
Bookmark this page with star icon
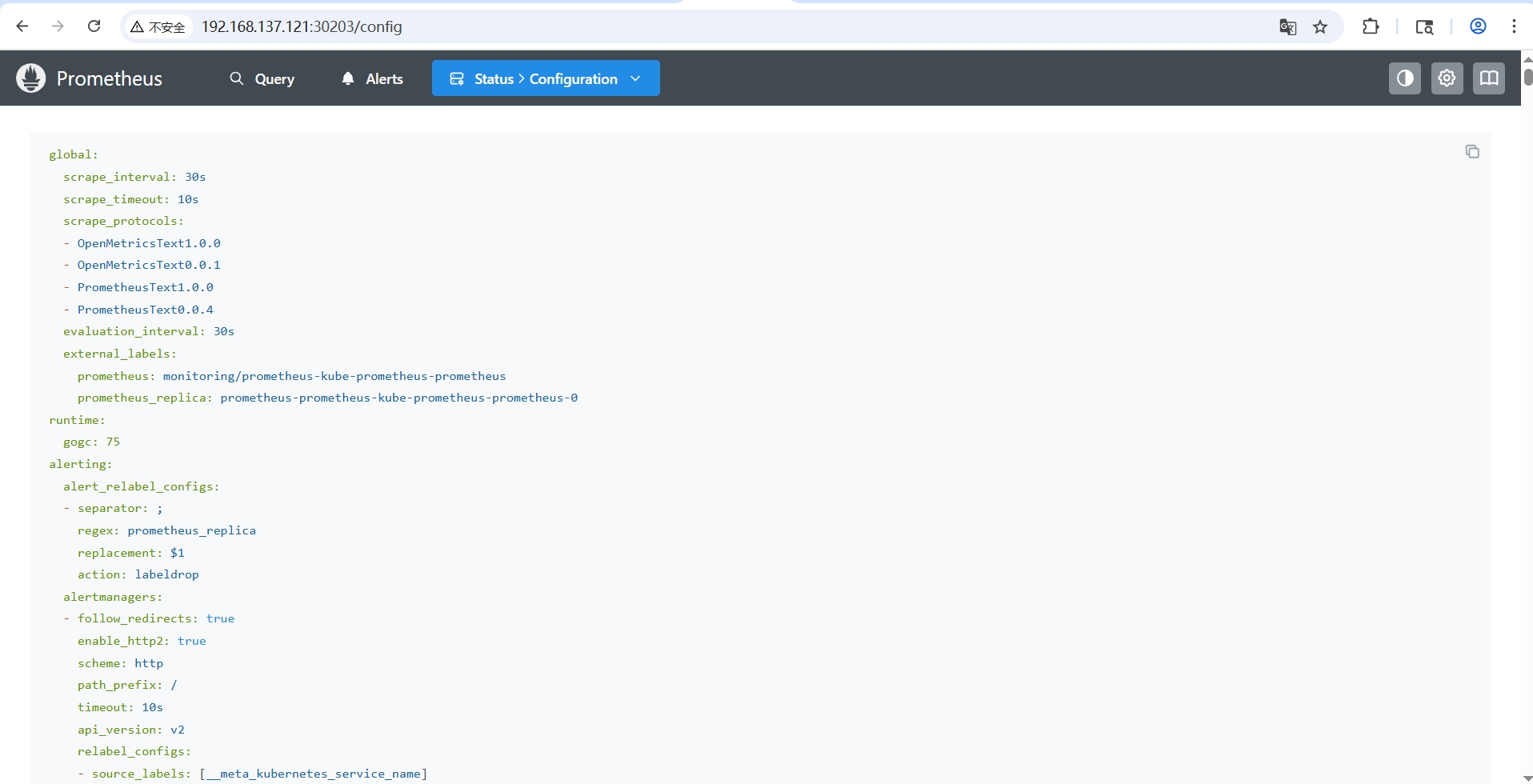1320,27
